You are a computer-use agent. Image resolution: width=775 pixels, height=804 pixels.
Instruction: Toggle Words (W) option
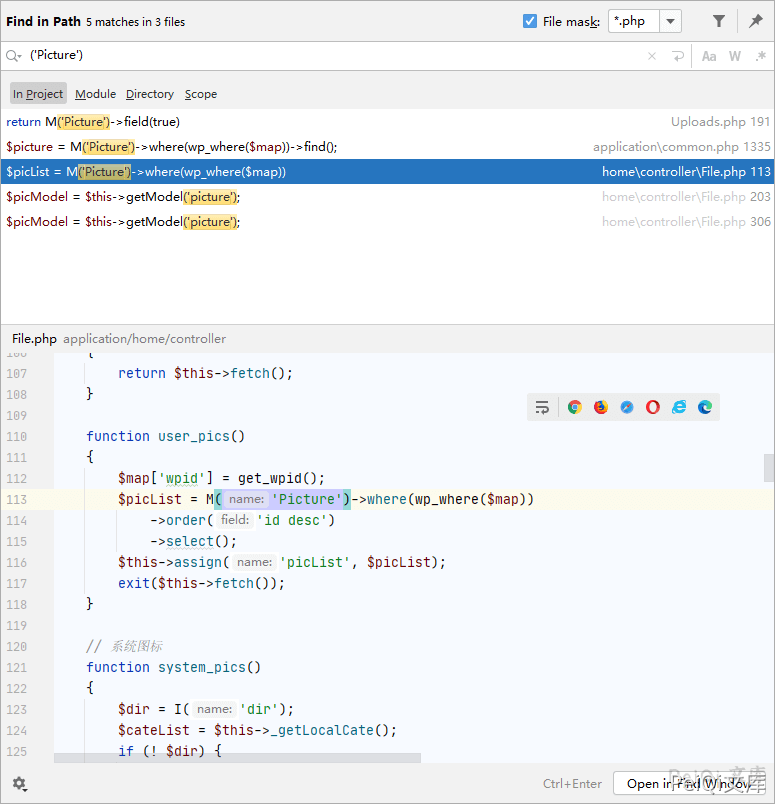pyautogui.click(x=735, y=56)
